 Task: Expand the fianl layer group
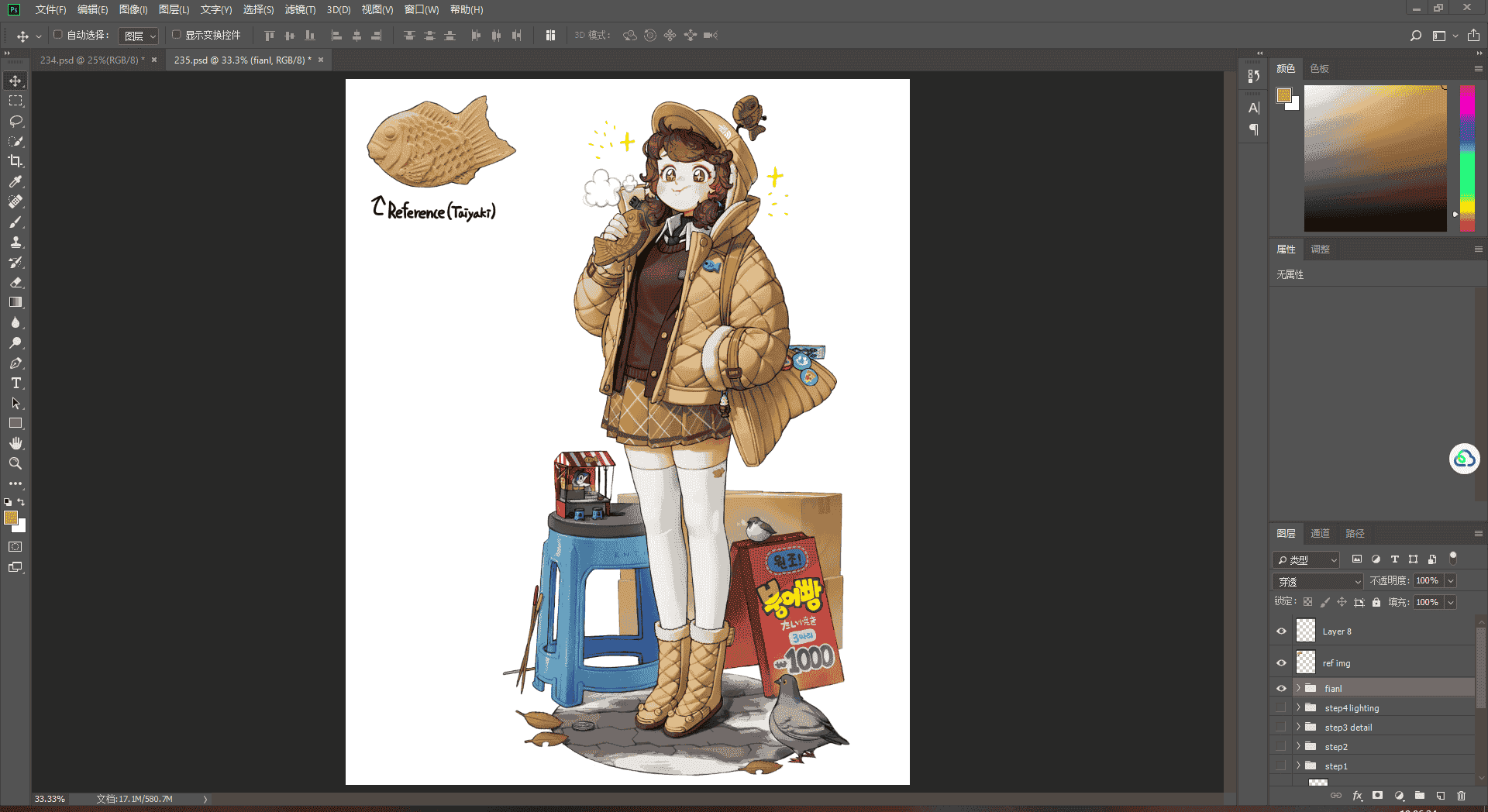[1298, 688]
